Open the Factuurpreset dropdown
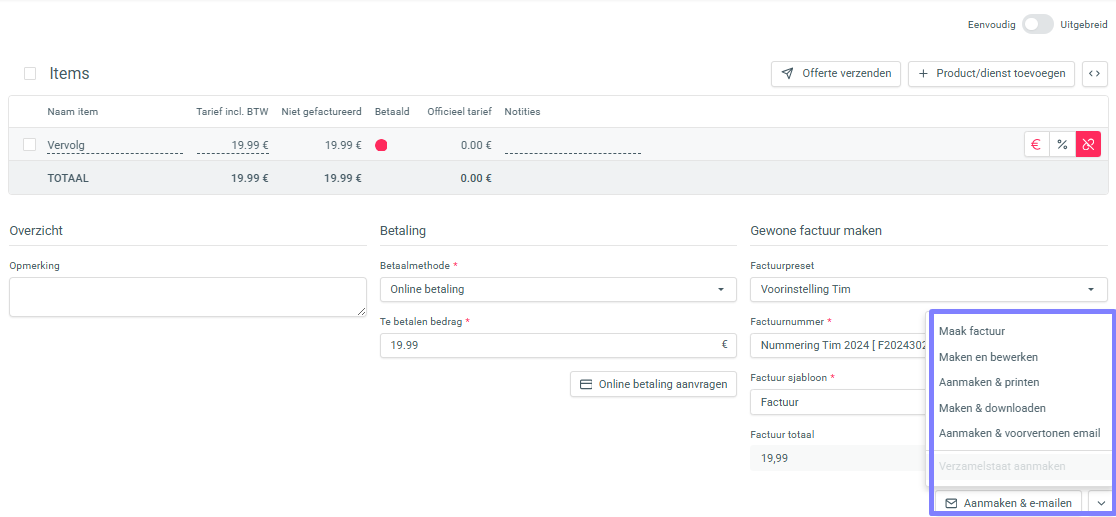Screen dimensions: 1116x517 [x=928, y=289]
